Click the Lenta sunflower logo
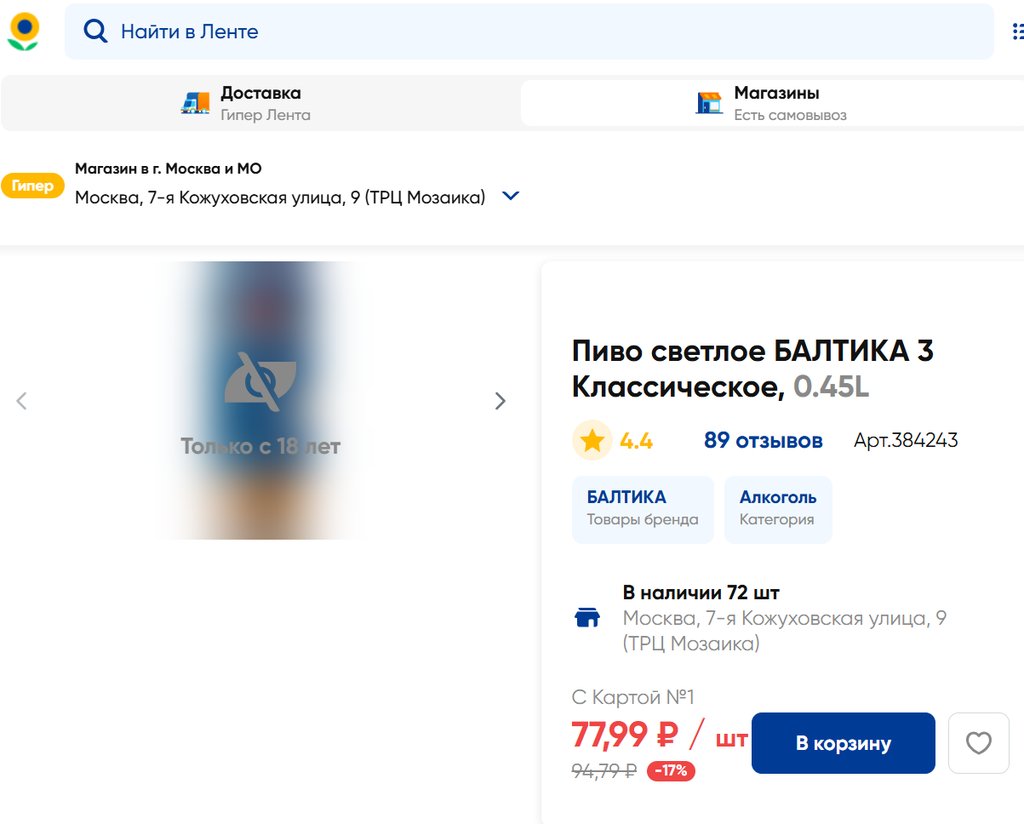 click(x=23, y=31)
